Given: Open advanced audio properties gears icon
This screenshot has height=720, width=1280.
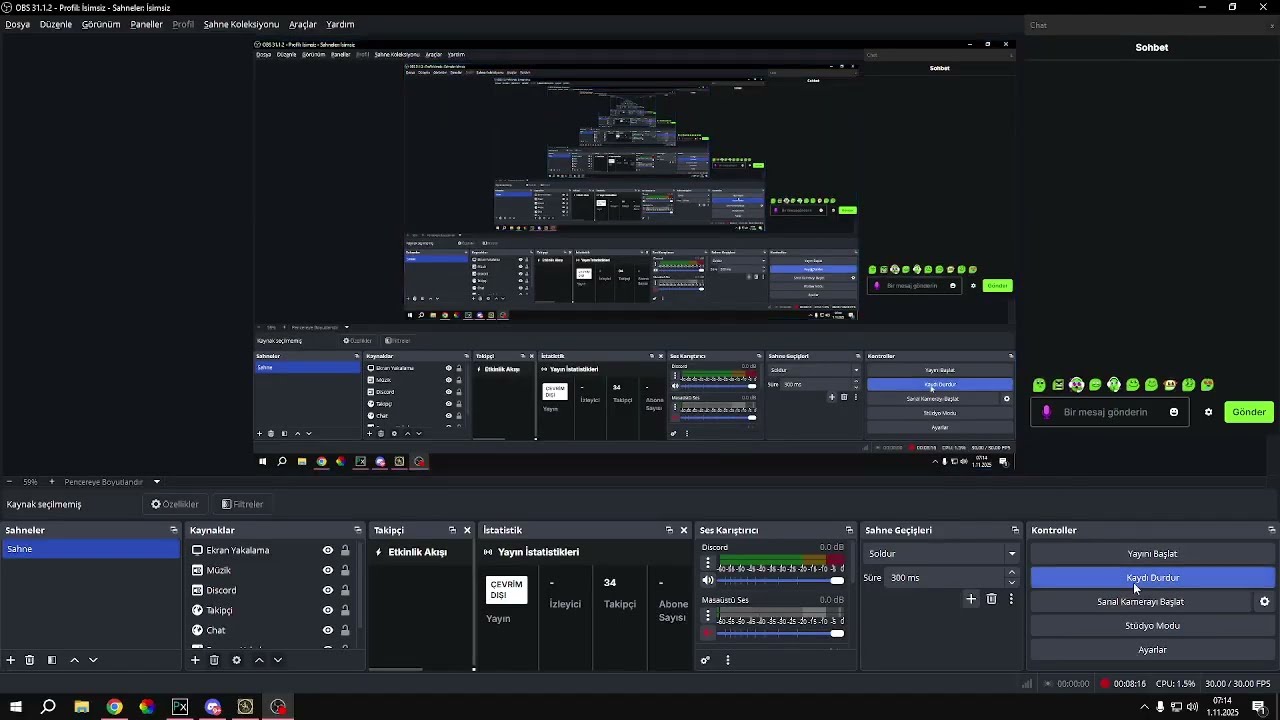Looking at the screenshot, I should pyautogui.click(x=705, y=660).
